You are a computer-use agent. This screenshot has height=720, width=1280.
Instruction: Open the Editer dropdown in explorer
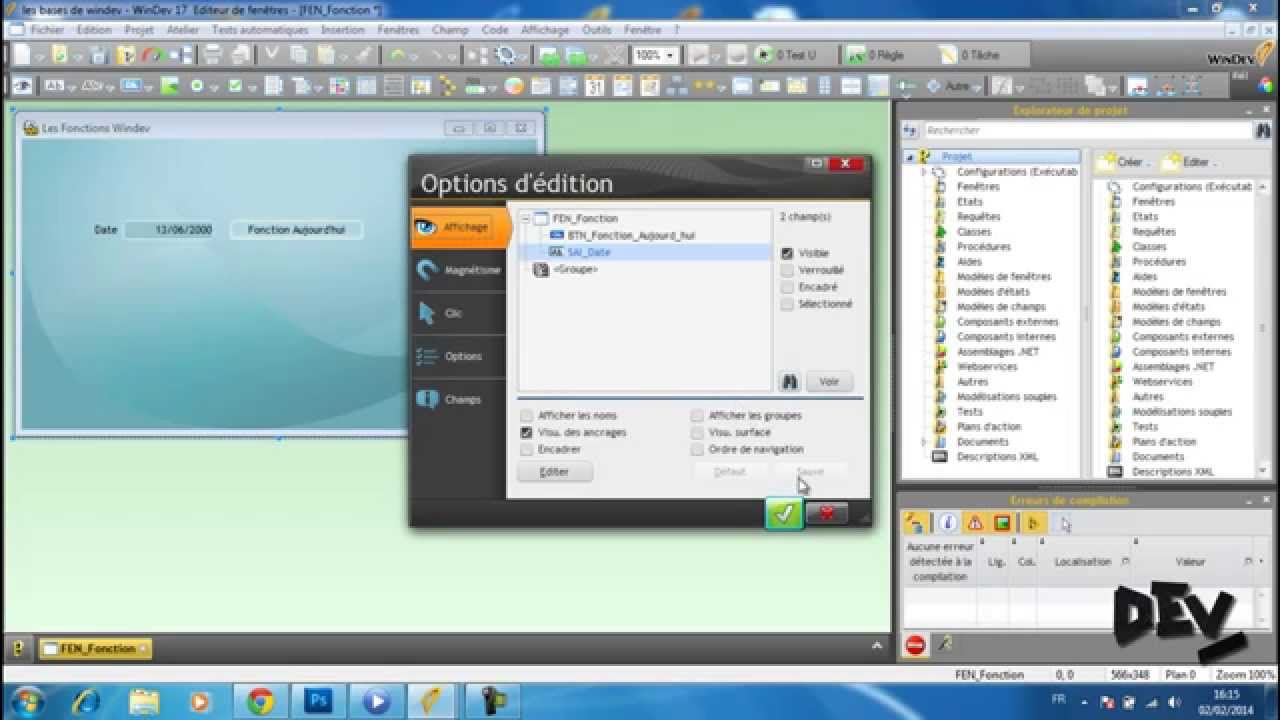pos(1190,161)
